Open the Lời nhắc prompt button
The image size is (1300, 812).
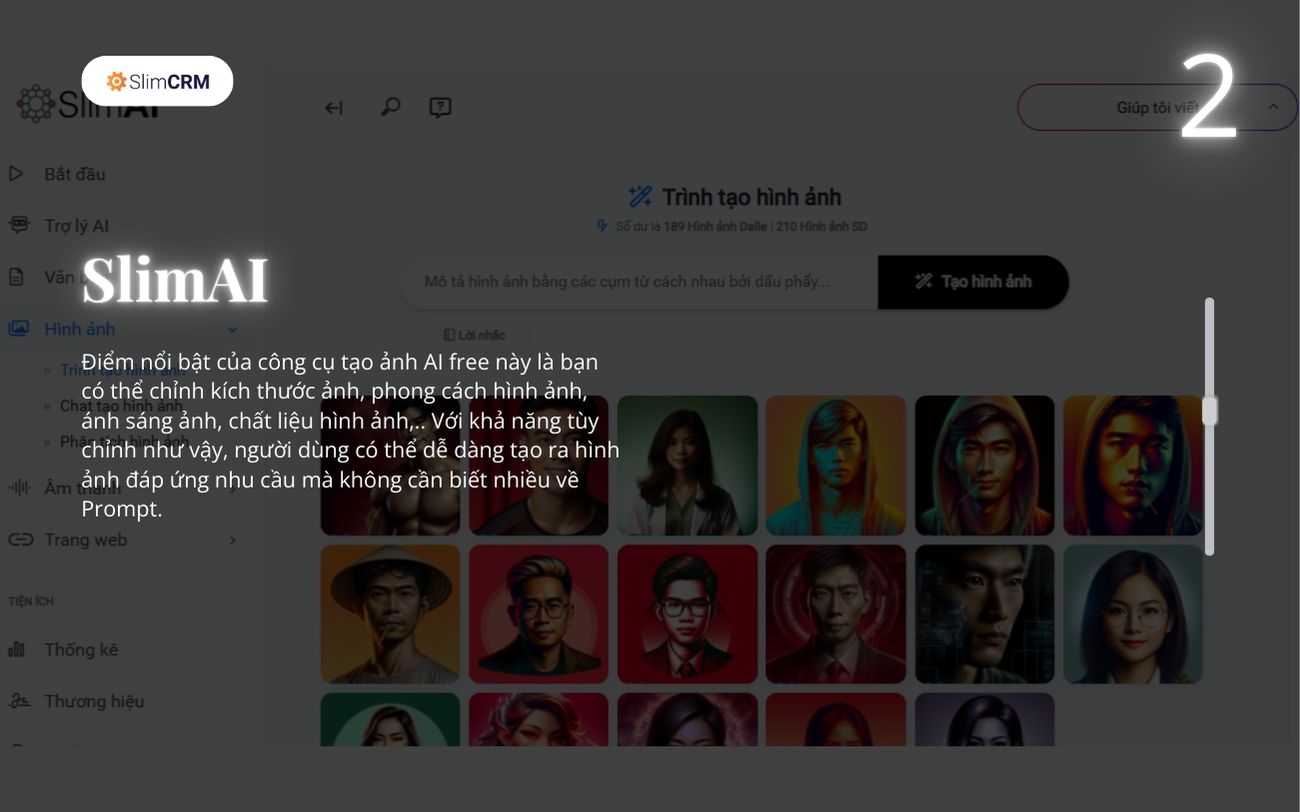click(474, 335)
